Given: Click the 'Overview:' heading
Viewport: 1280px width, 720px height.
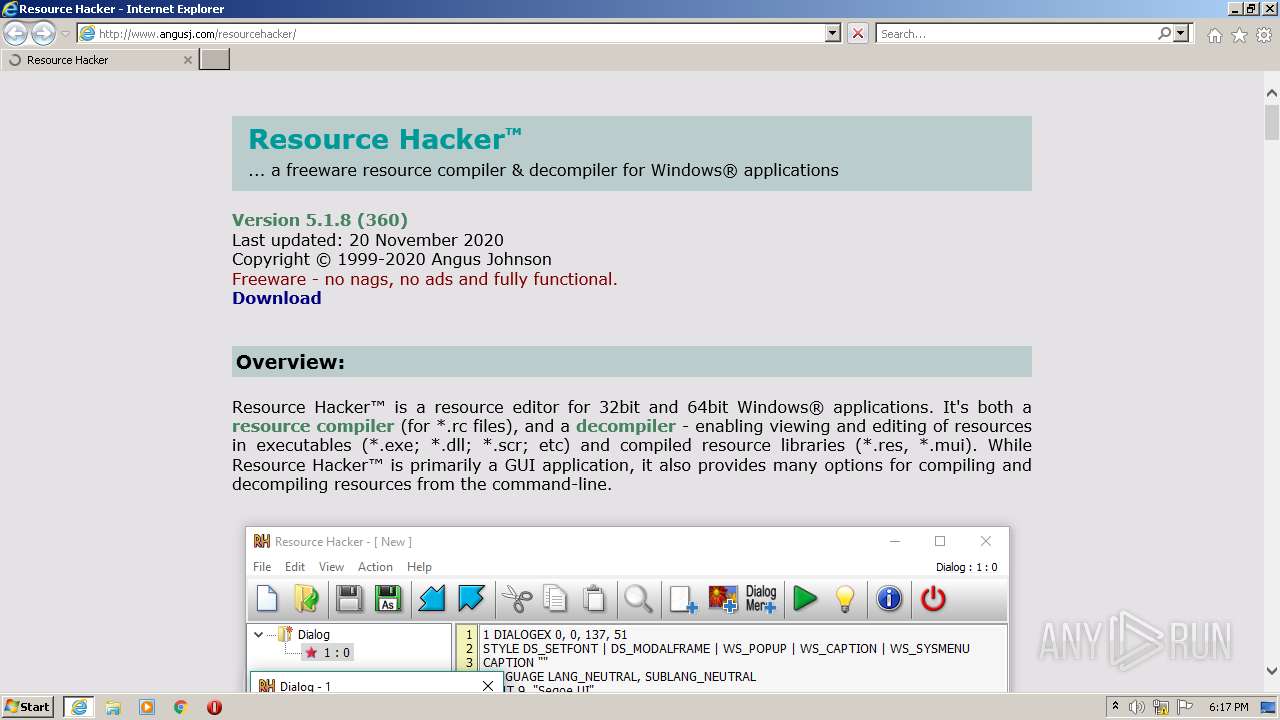Looking at the screenshot, I should 290,362.
